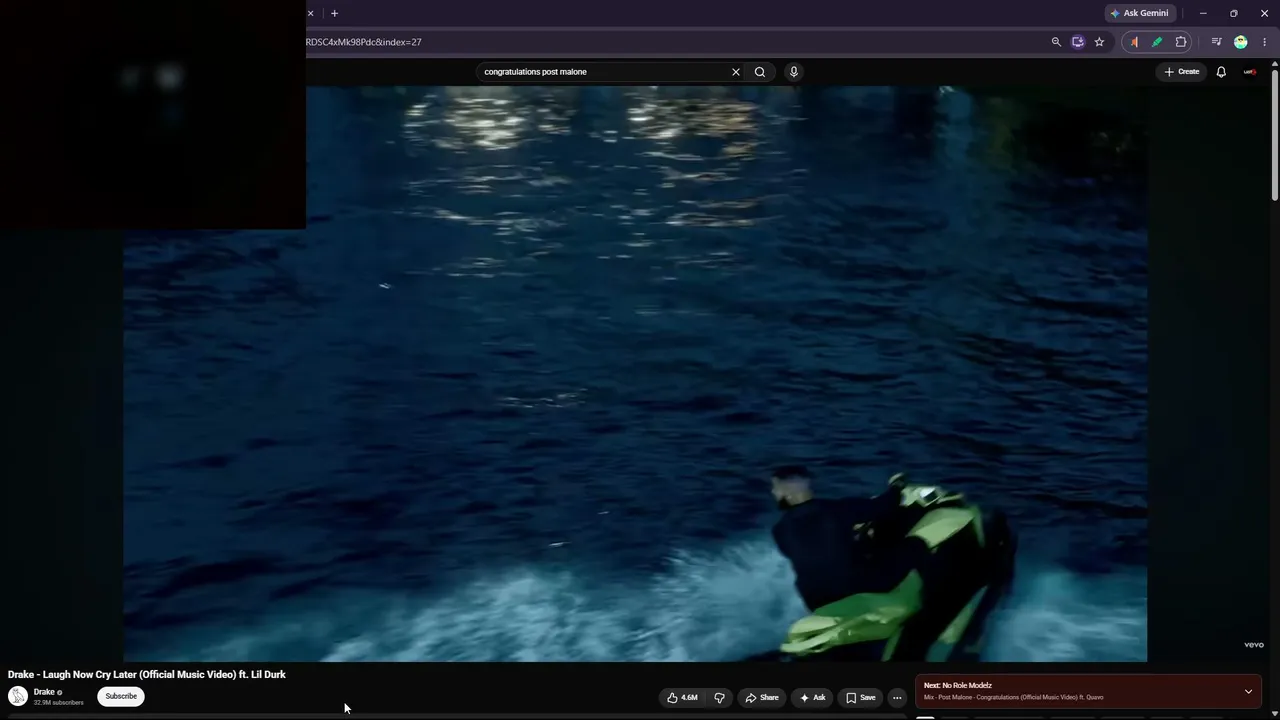Open the YouTube account avatar menu
This screenshot has width=1280, height=720.
pyautogui.click(x=1249, y=72)
